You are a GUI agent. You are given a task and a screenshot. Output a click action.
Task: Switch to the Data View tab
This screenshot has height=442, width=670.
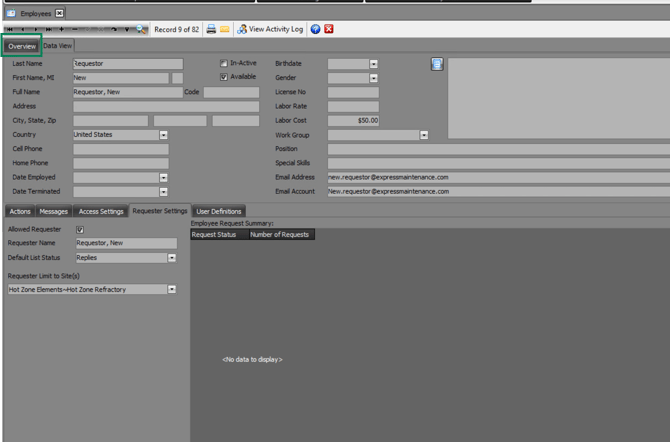click(57, 46)
